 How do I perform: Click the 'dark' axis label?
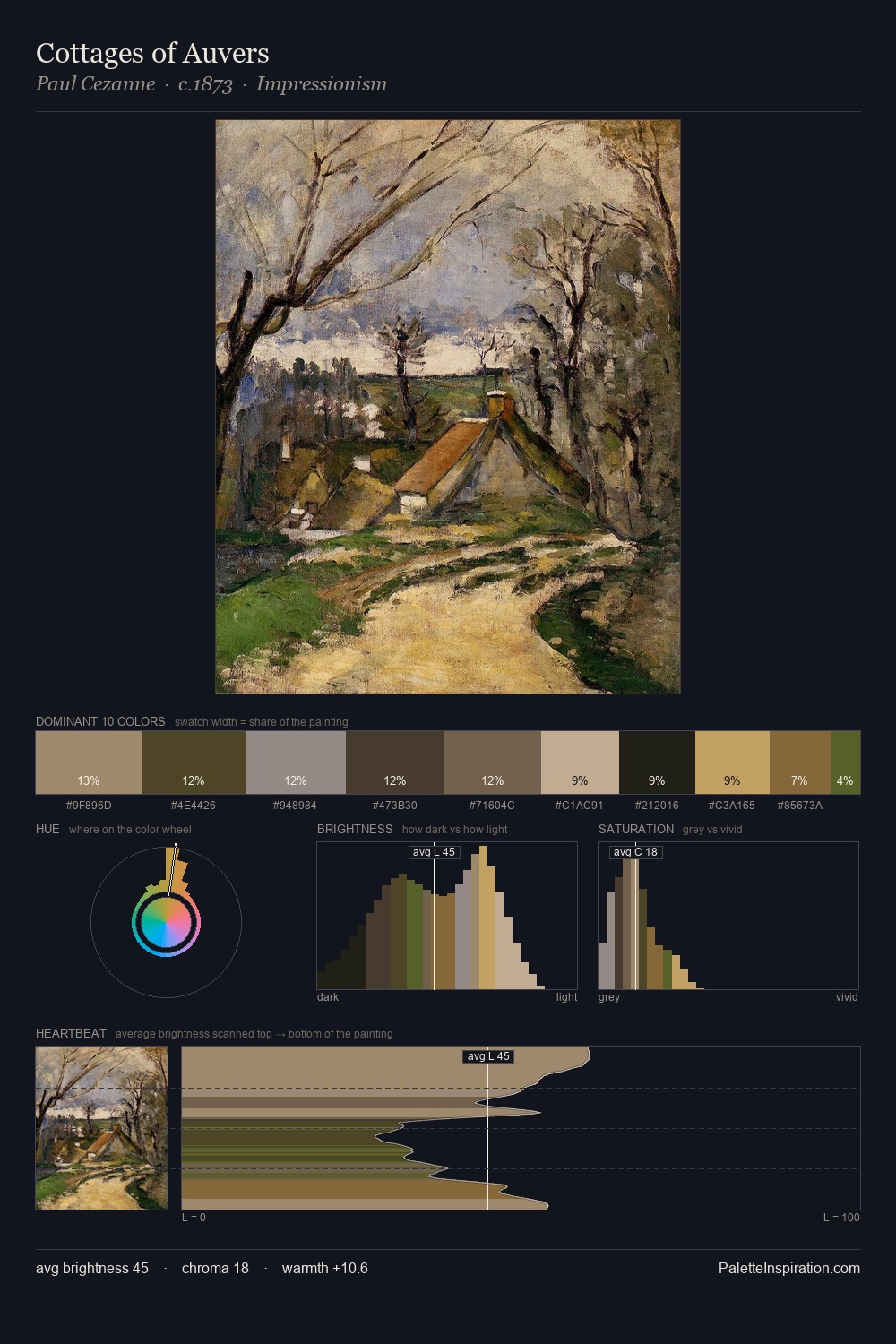point(328,997)
